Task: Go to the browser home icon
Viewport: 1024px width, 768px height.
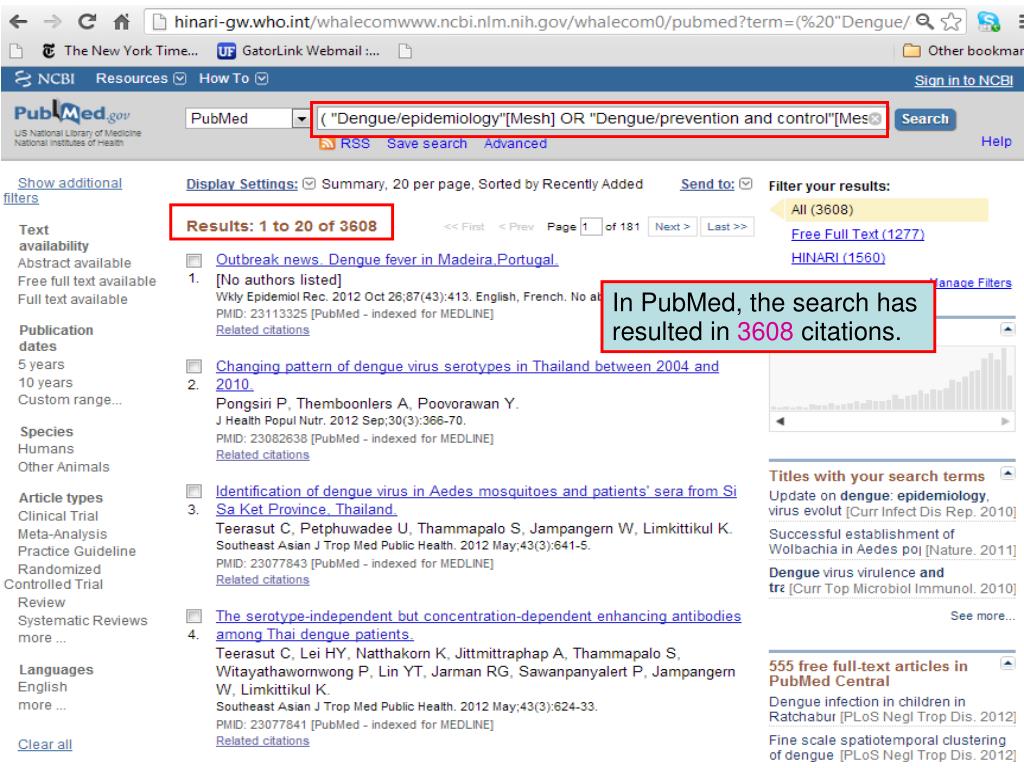Action: point(121,22)
